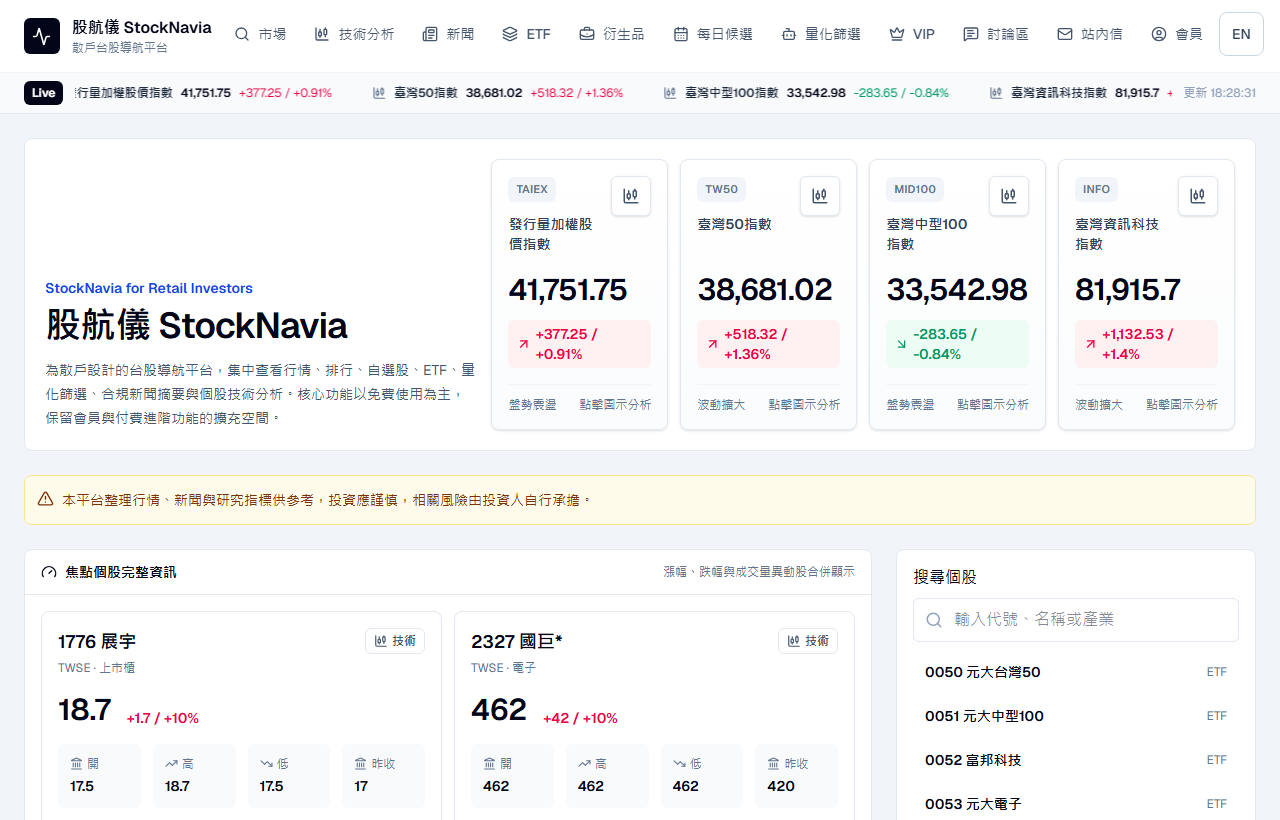Click 點擊圖示分析 under the MID100 card
1280x820 pixels.
point(993,405)
